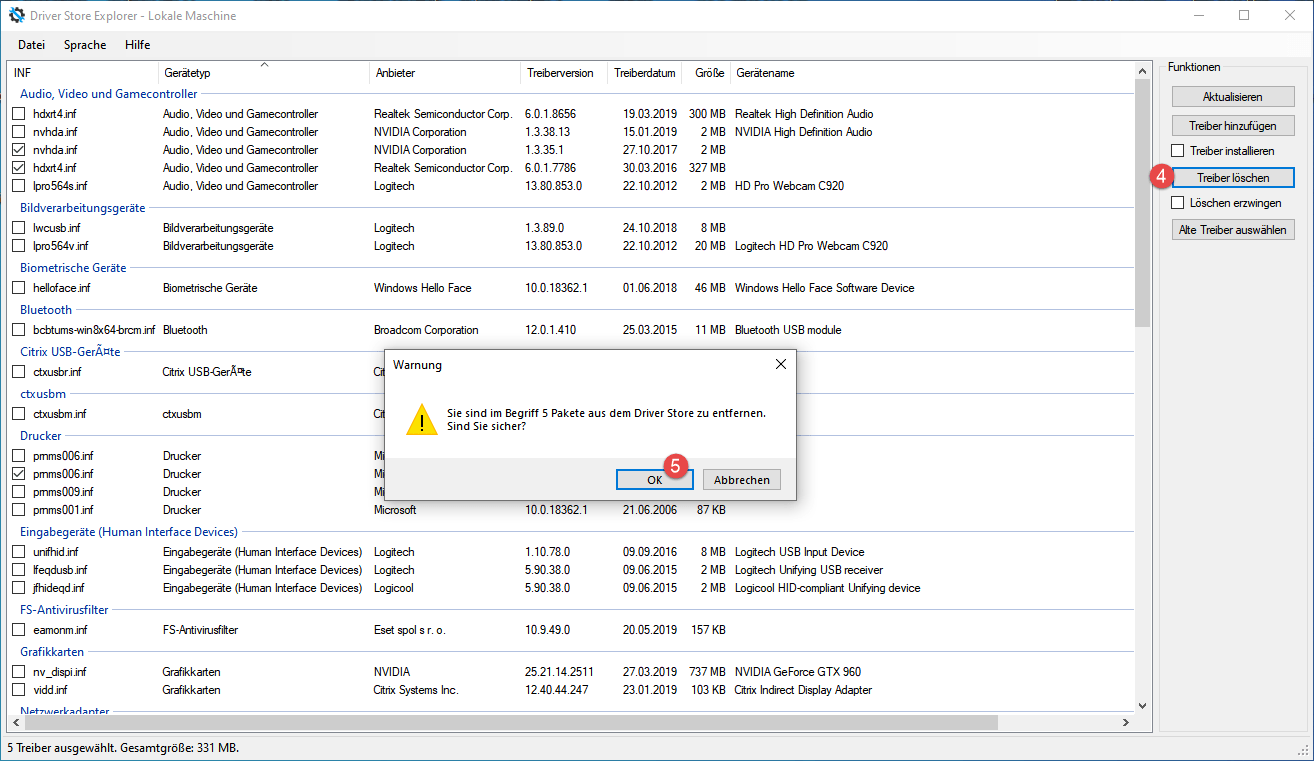Open the Datei menu
The height and width of the screenshot is (761, 1314).
click(31, 45)
